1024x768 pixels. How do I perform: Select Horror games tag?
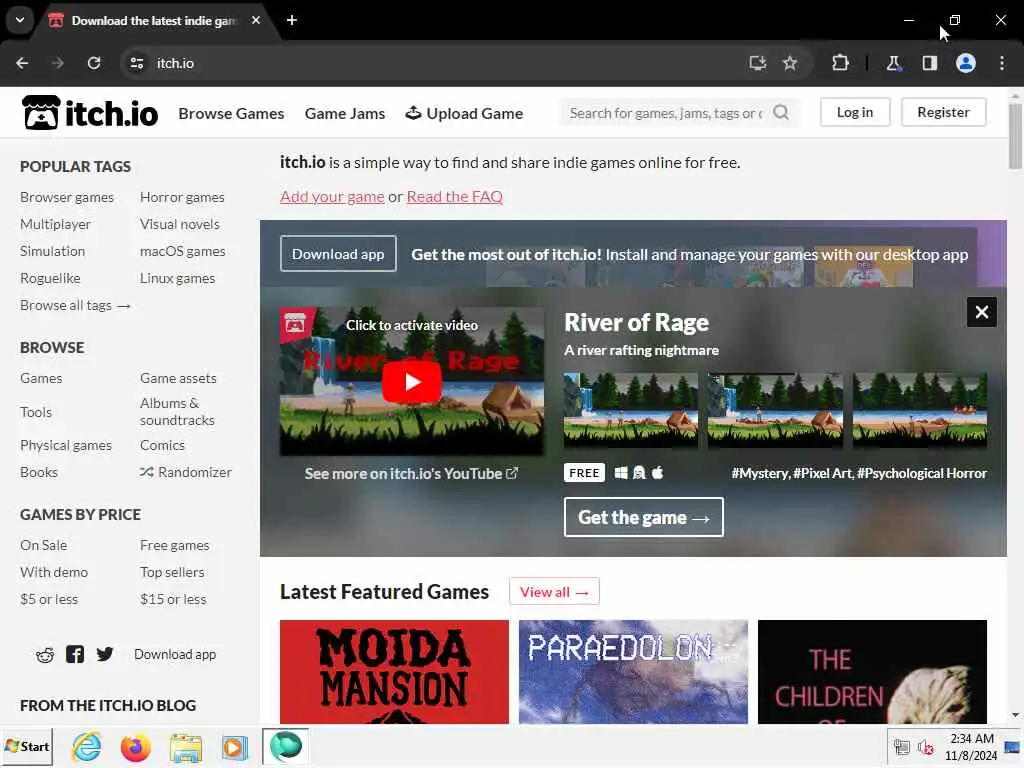(x=182, y=197)
